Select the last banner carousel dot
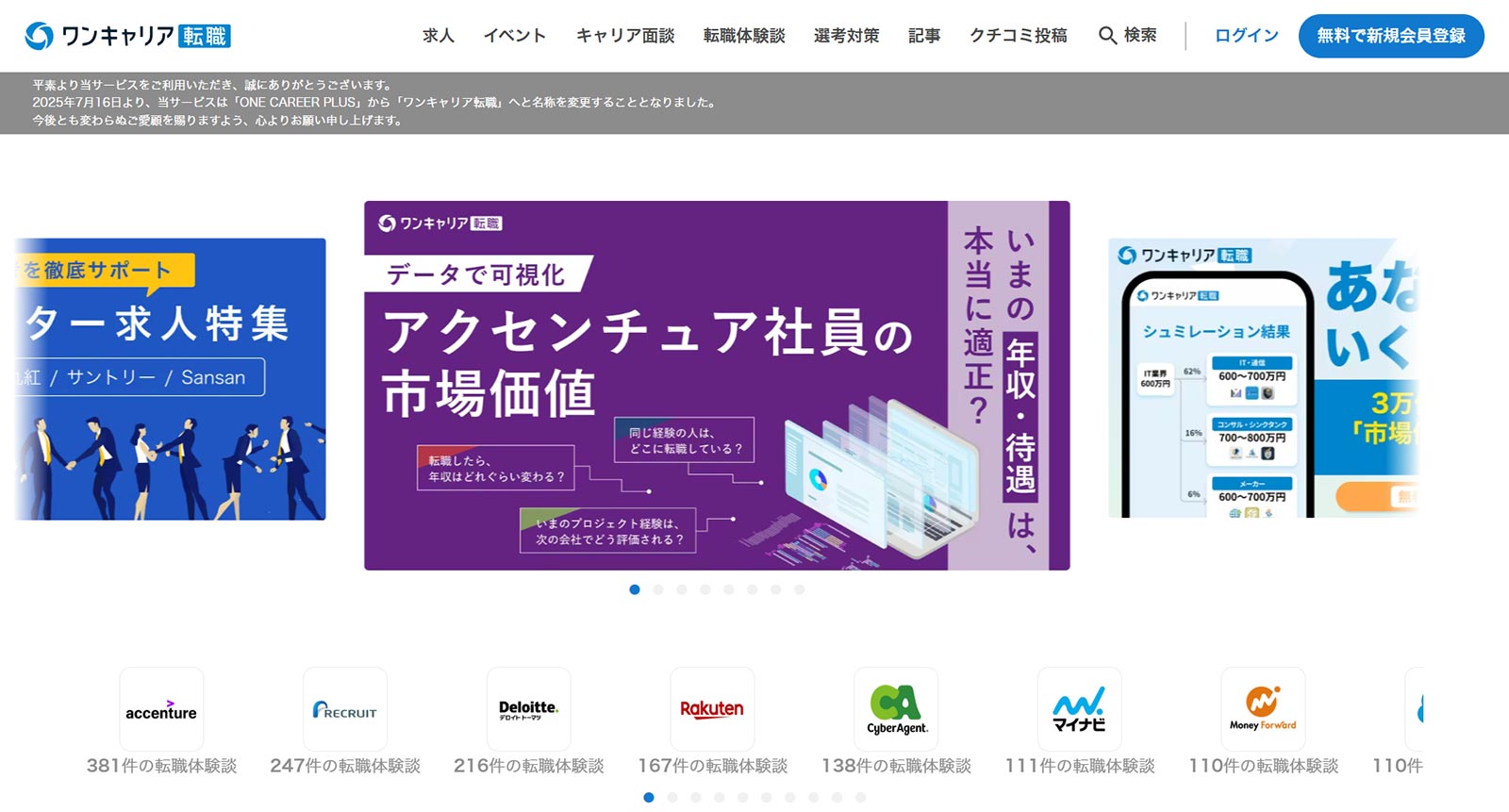 pos(800,589)
